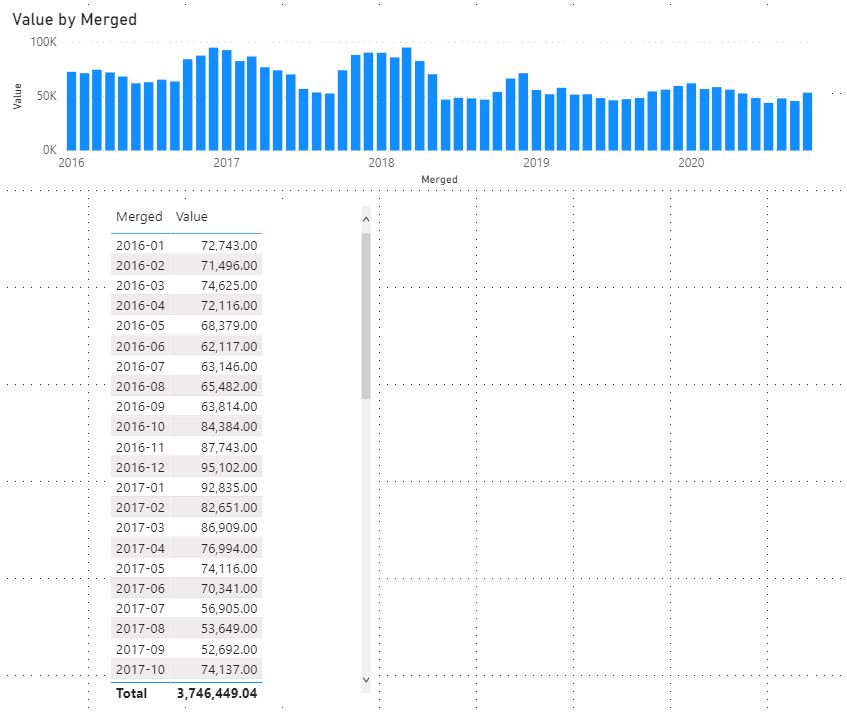Click the last bar of the chart
This screenshot has width=847, height=714.
[808, 122]
